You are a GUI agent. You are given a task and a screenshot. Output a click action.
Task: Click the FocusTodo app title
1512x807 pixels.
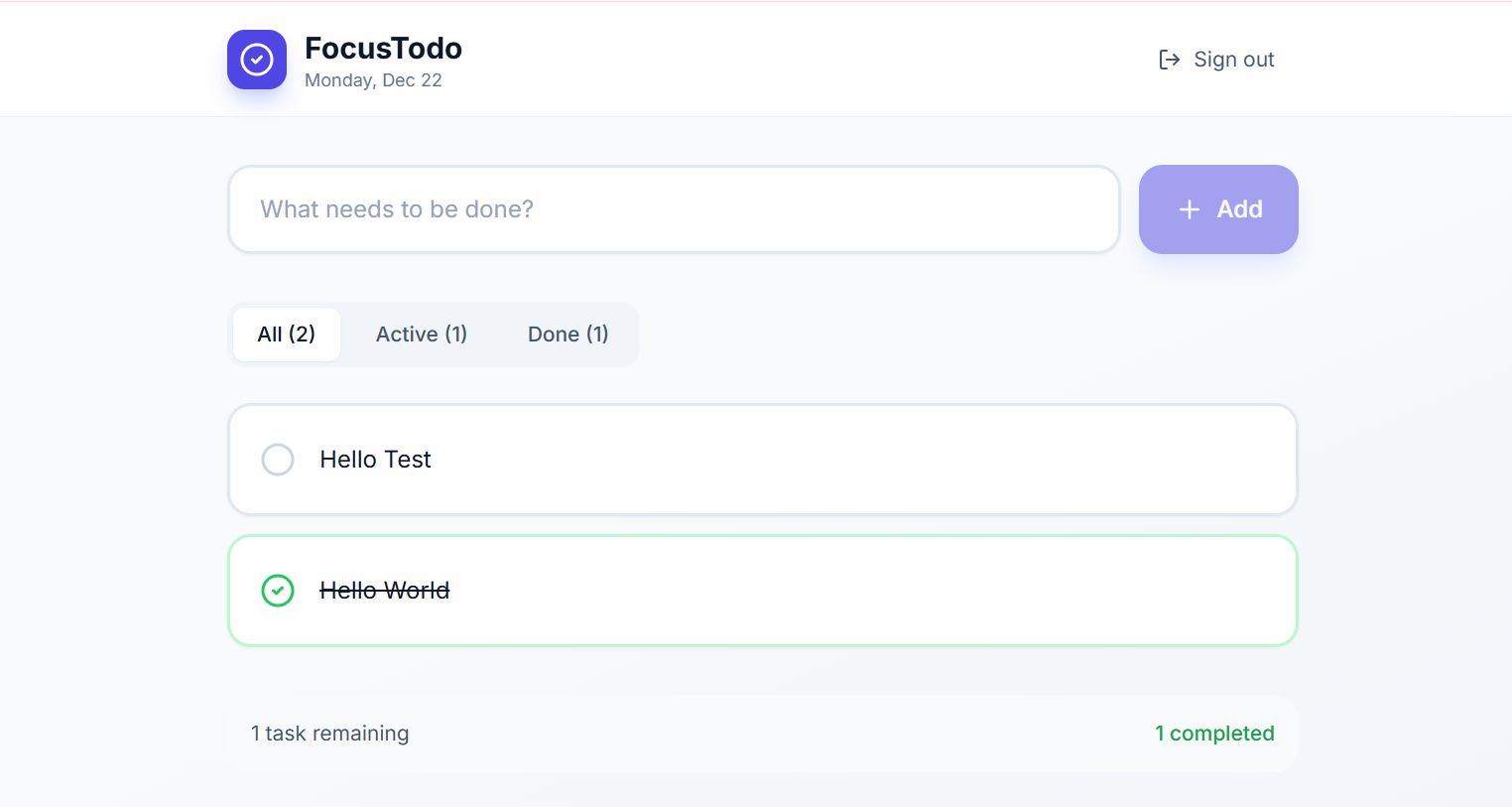[x=383, y=48]
